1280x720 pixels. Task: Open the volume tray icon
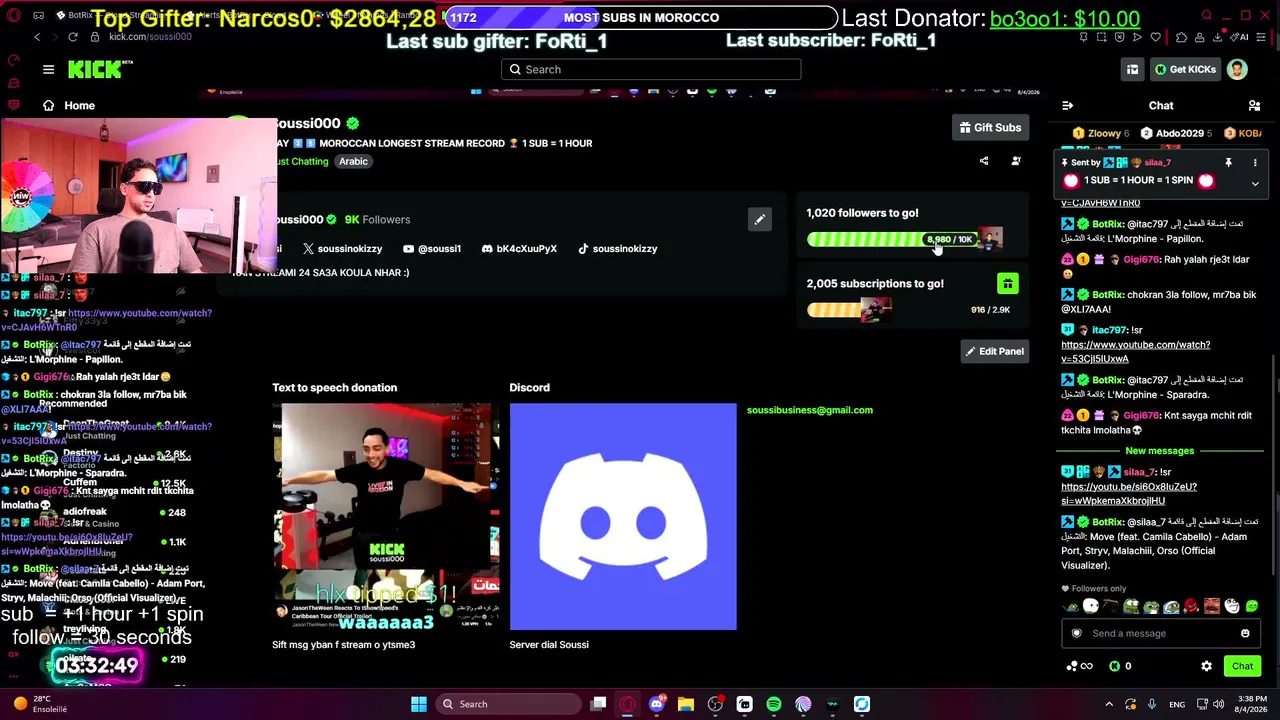pyautogui.click(x=1216, y=704)
